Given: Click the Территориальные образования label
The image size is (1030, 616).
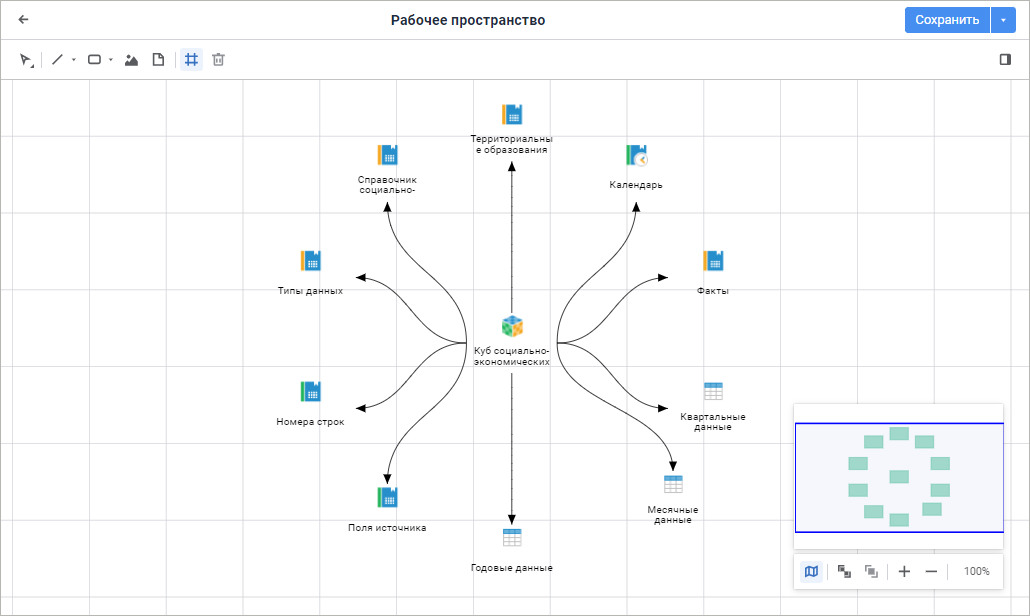Looking at the screenshot, I should (x=512, y=144).
